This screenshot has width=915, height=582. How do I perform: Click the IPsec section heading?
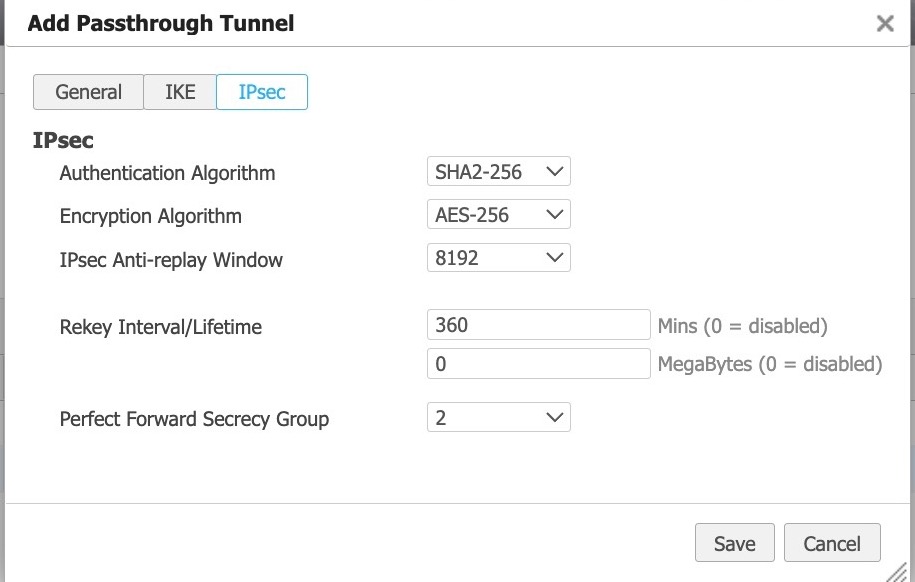point(63,141)
